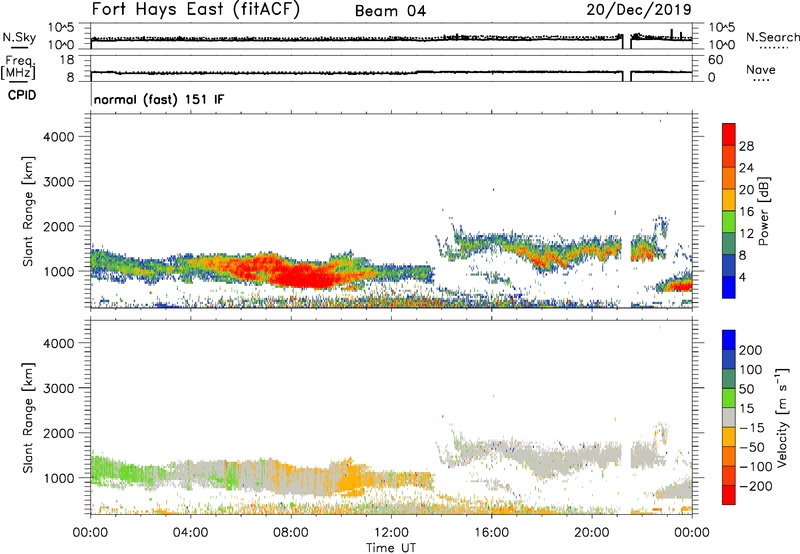Click the '20:00' time axis tick label
The width and height of the screenshot is (800, 554).
[x=591, y=533]
